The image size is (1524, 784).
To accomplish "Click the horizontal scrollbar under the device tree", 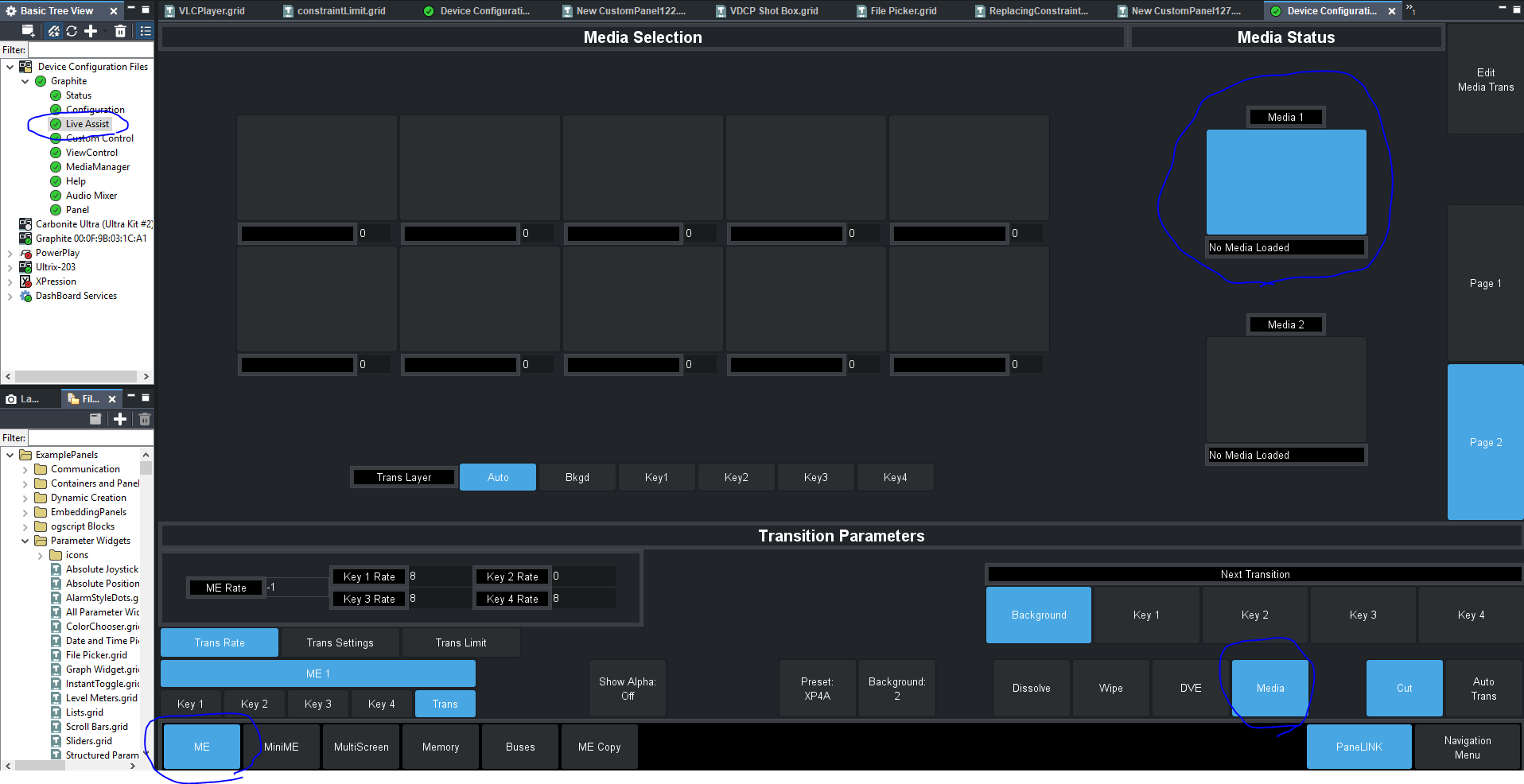I will pos(76,376).
